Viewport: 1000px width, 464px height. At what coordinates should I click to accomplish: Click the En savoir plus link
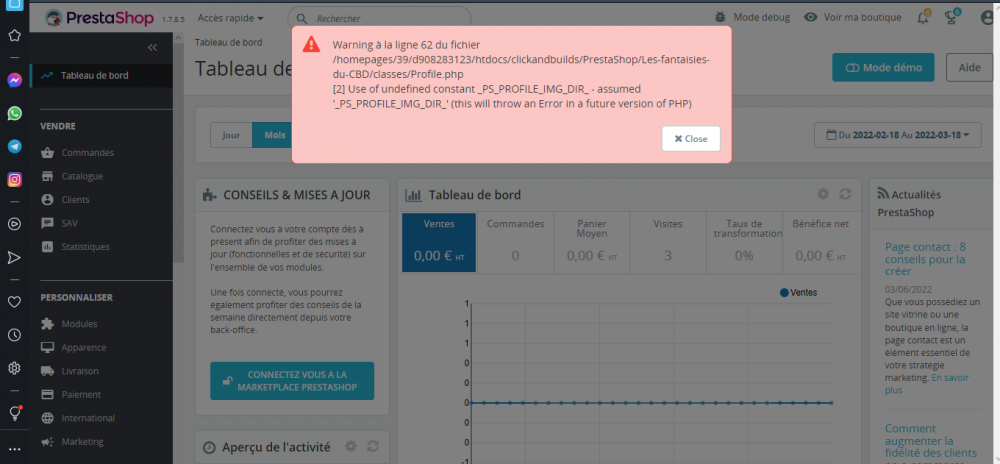click(925, 384)
